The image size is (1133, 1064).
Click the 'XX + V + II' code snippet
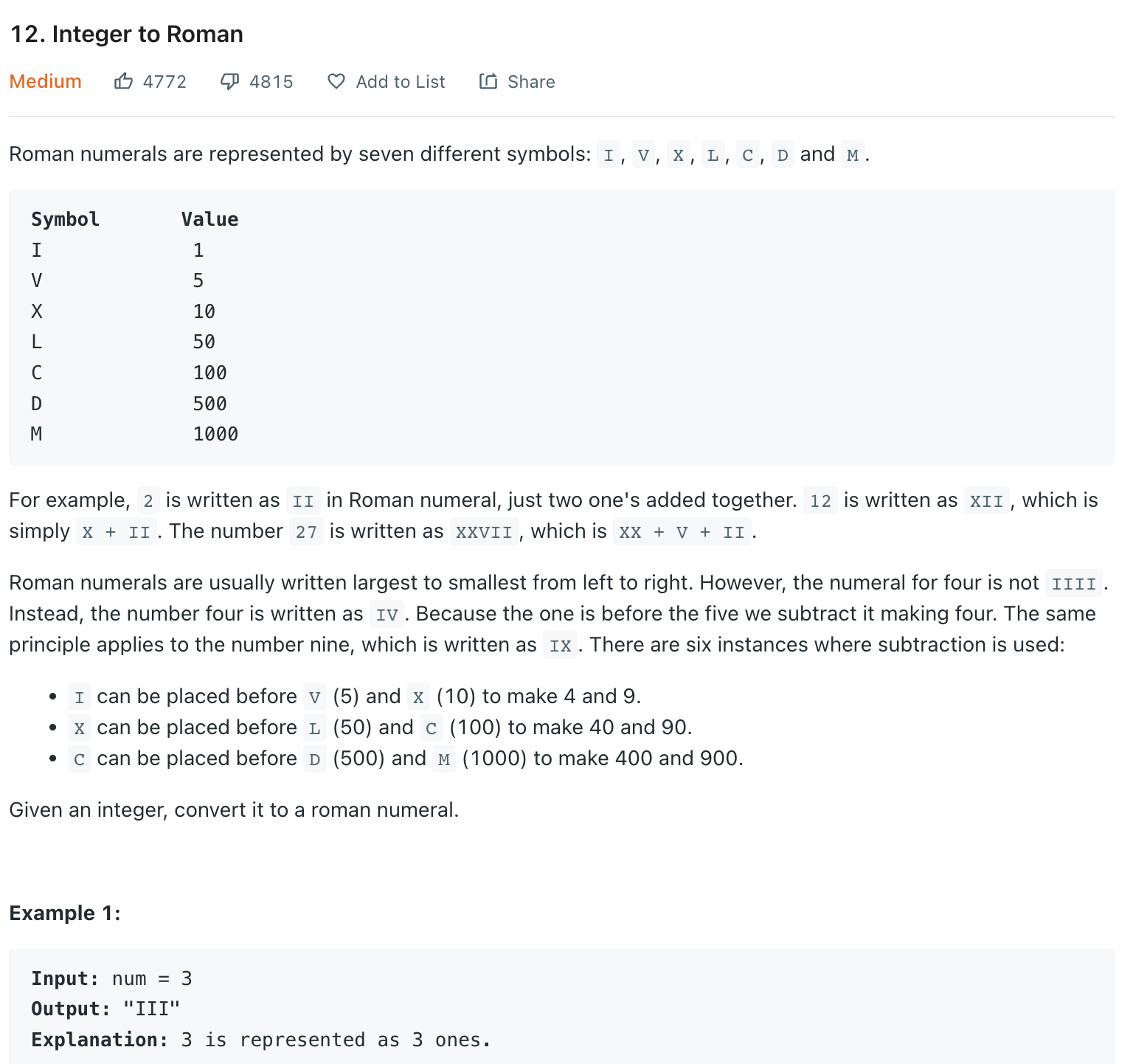682,532
